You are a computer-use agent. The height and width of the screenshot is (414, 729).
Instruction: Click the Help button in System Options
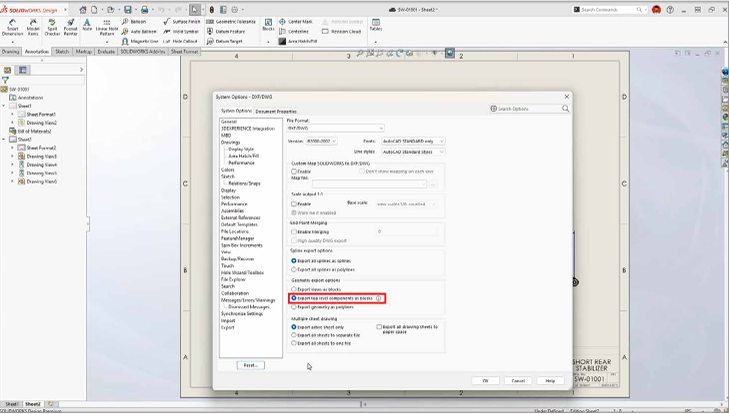[x=550, y=381]
